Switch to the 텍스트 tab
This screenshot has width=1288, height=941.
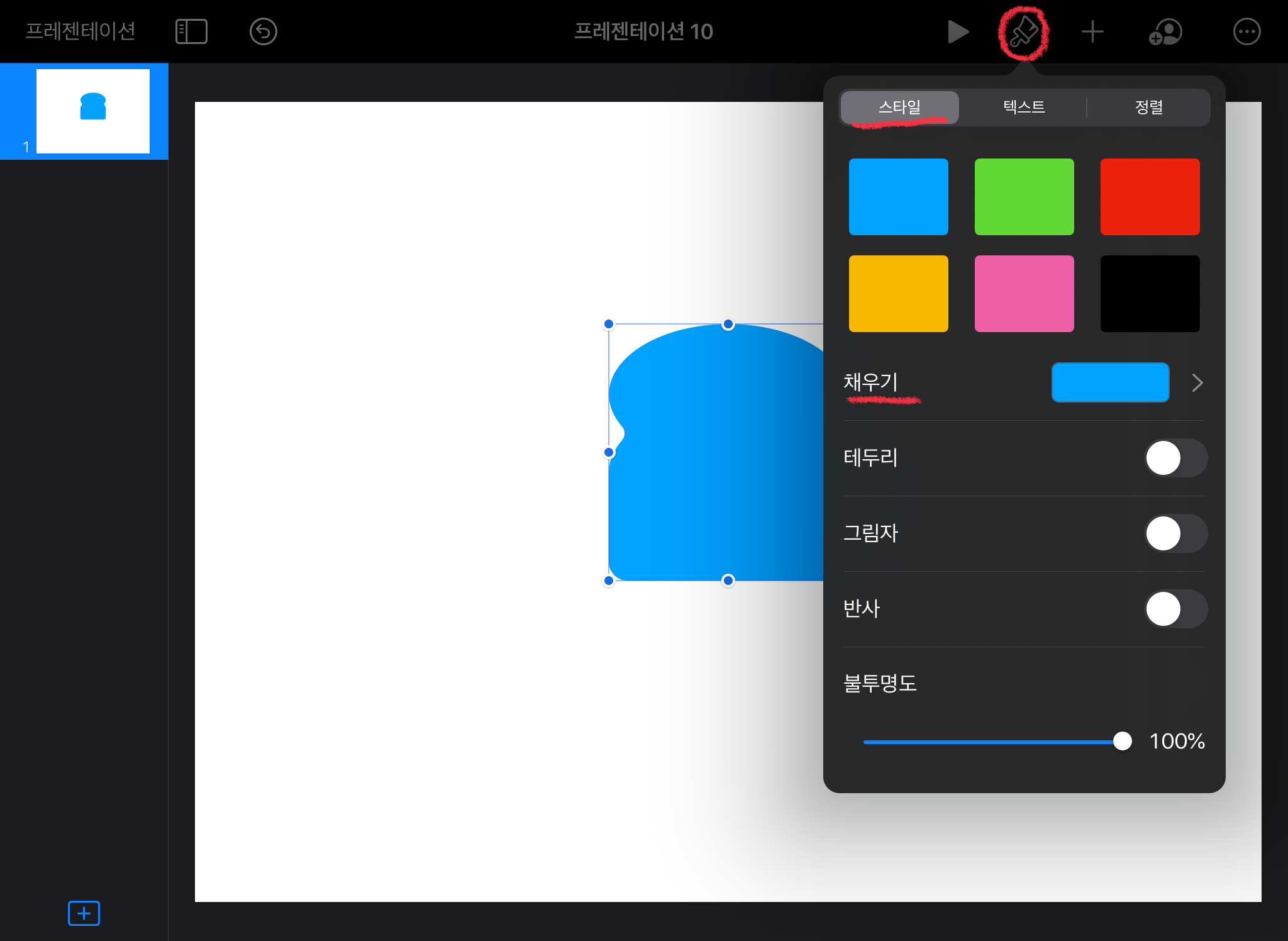click(x=1024, y=107)
